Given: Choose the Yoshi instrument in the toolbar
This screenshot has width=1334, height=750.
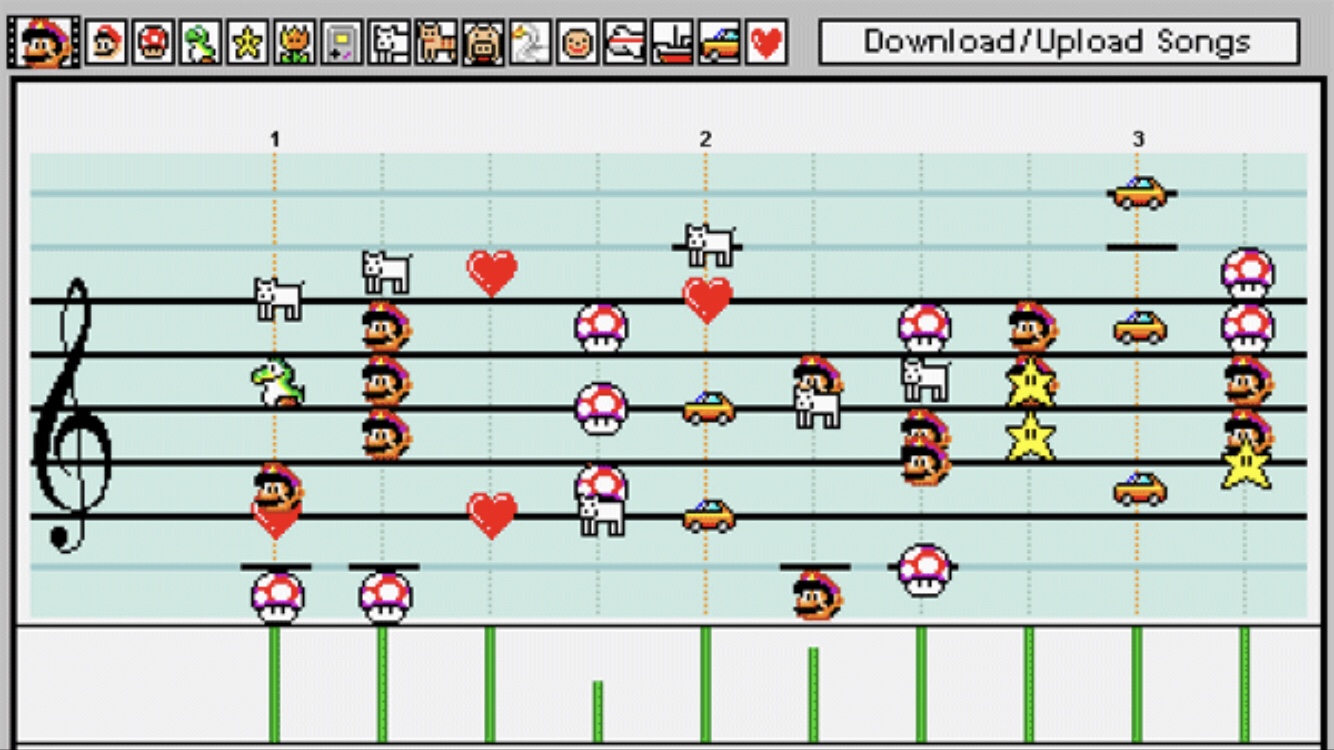Looking at the screenshot, I should tap(200, 43).
